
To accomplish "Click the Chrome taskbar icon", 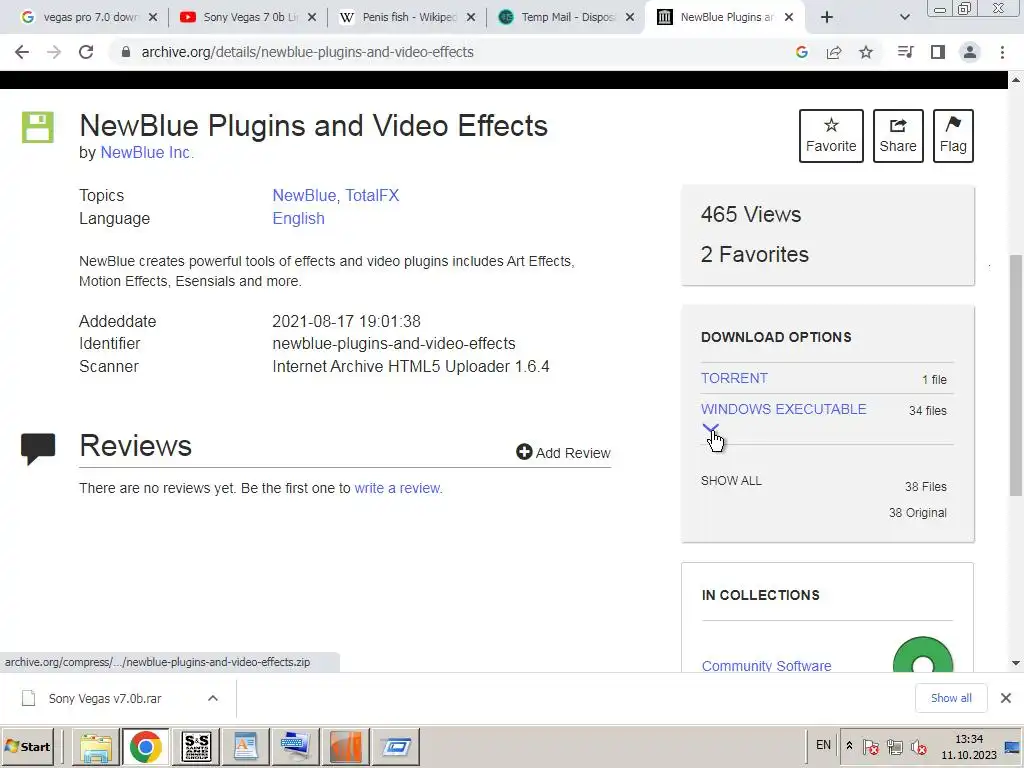I will click(145, 746).
